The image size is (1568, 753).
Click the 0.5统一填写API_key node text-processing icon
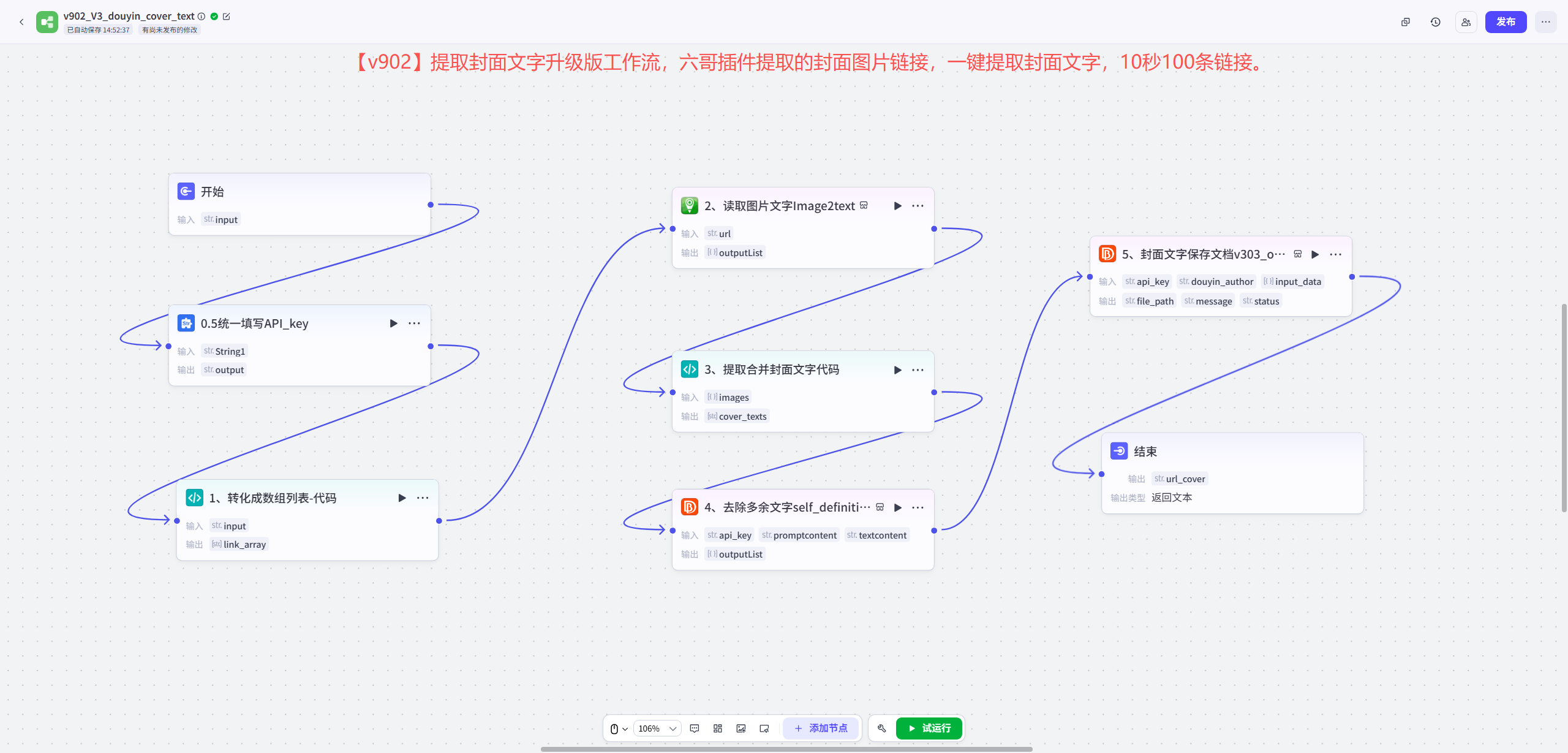[186, 323]
